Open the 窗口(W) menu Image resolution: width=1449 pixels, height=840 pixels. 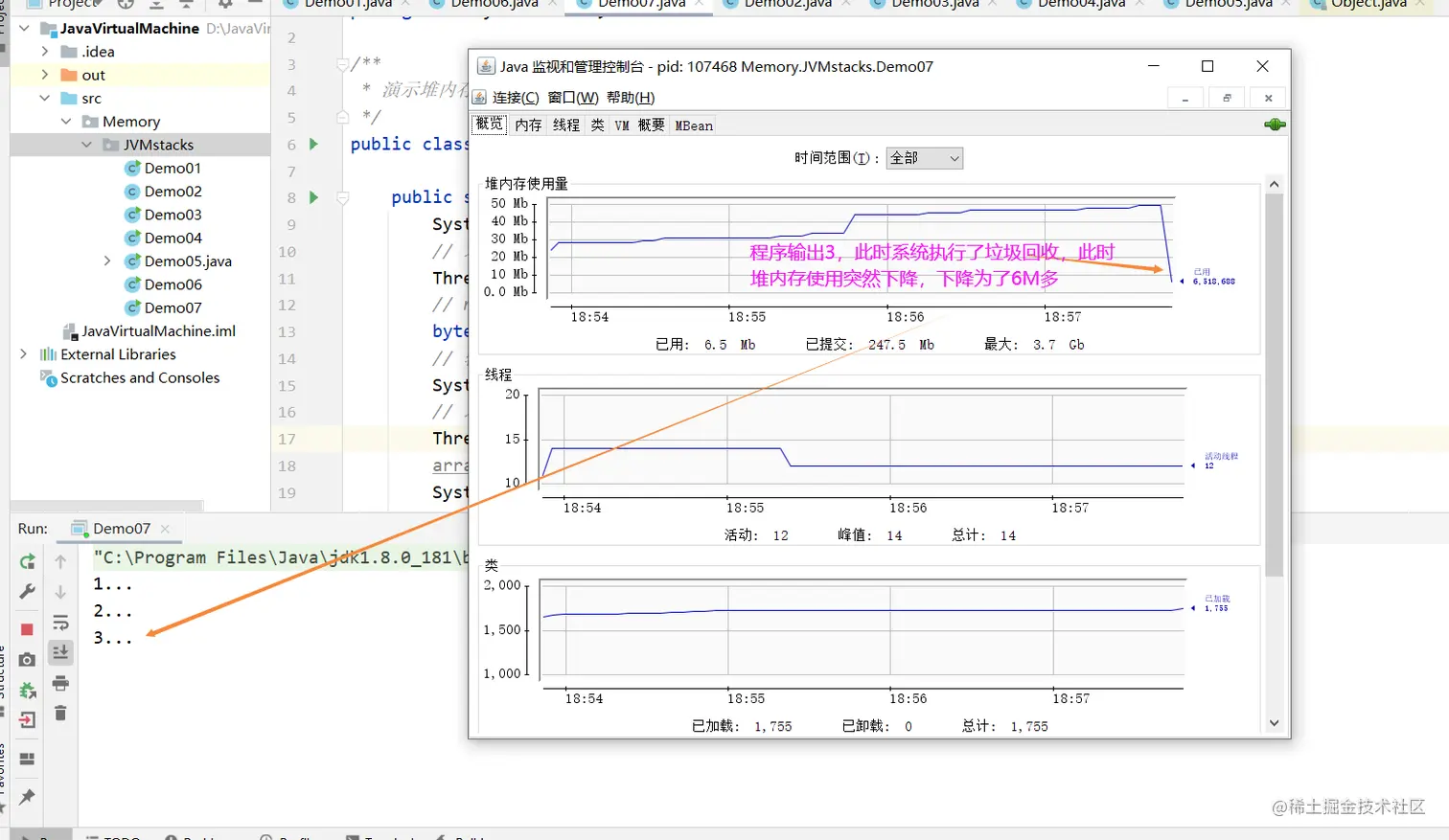573,98
